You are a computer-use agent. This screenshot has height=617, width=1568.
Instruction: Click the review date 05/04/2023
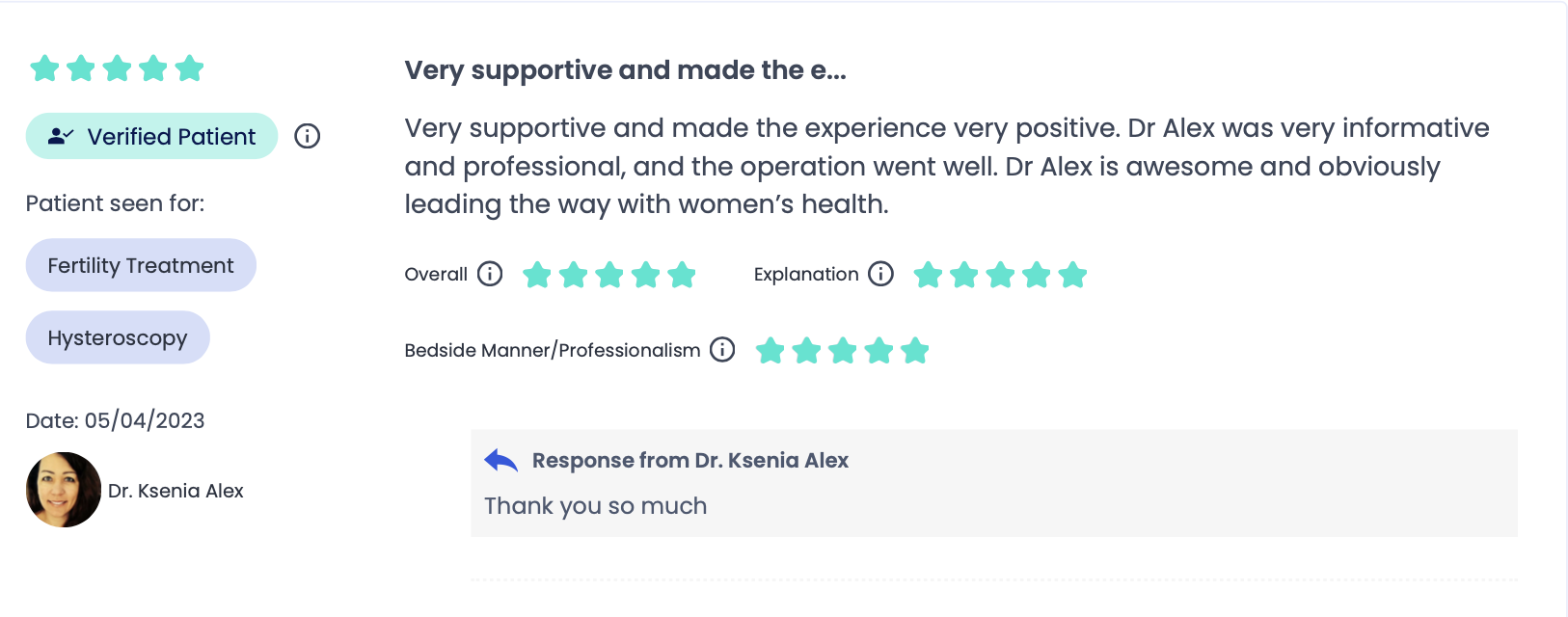tap(145, 420)
